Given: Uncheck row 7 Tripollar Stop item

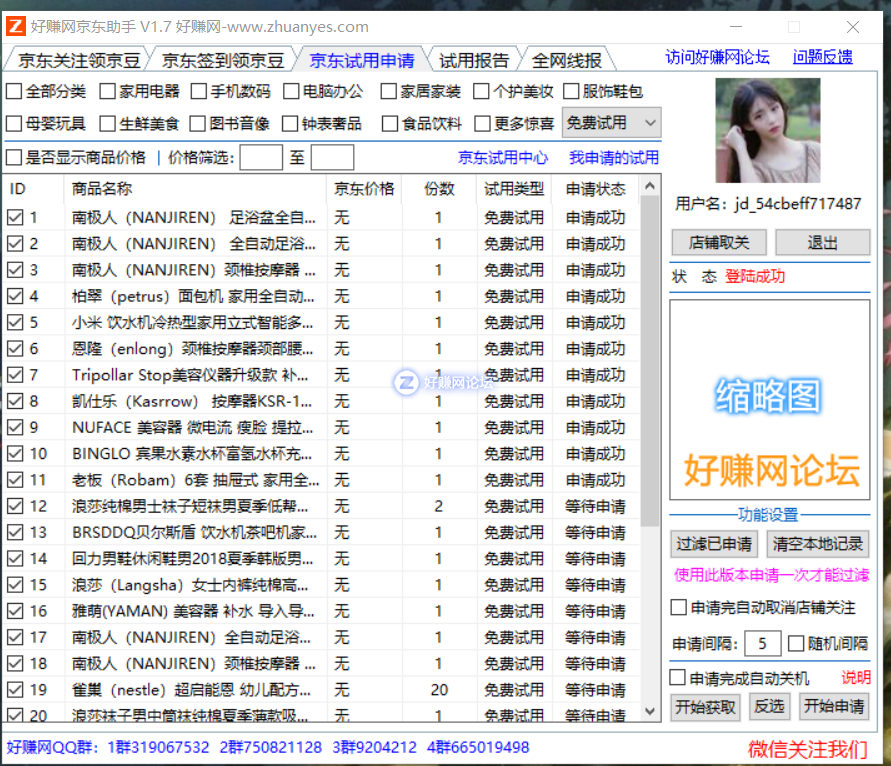Looking at the screenshot, I should click(x=15, y=375).
